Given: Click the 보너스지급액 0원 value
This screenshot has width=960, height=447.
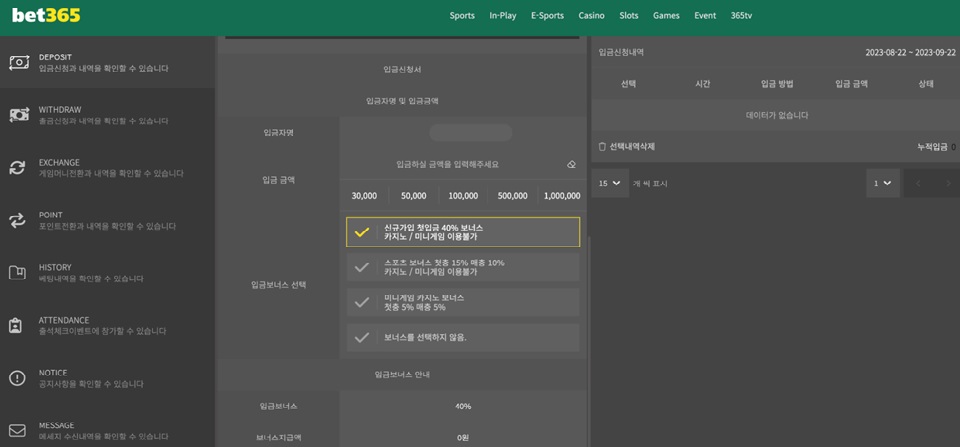Looking at the screenshot, I should coord(463,438).
